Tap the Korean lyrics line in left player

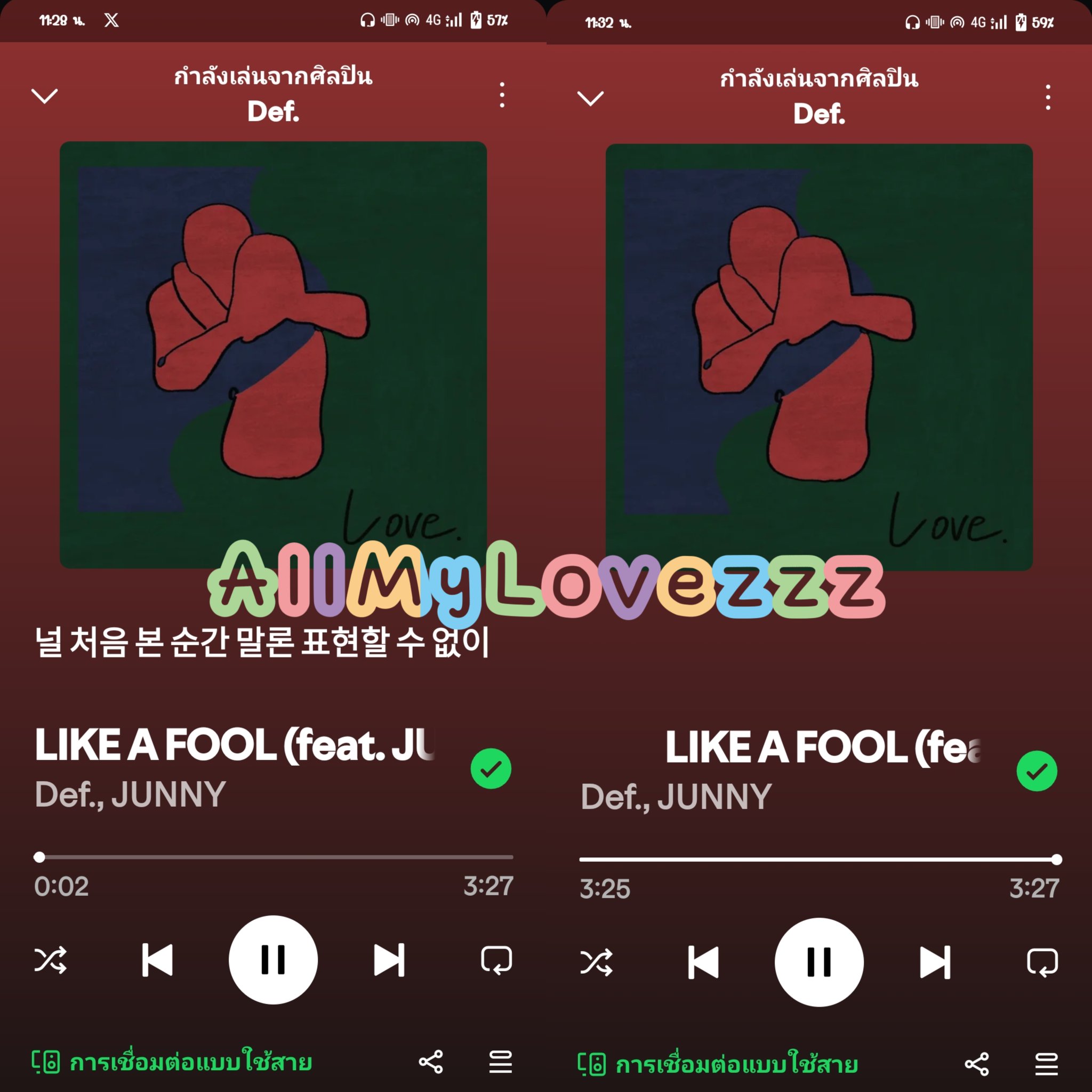(262, 643)
